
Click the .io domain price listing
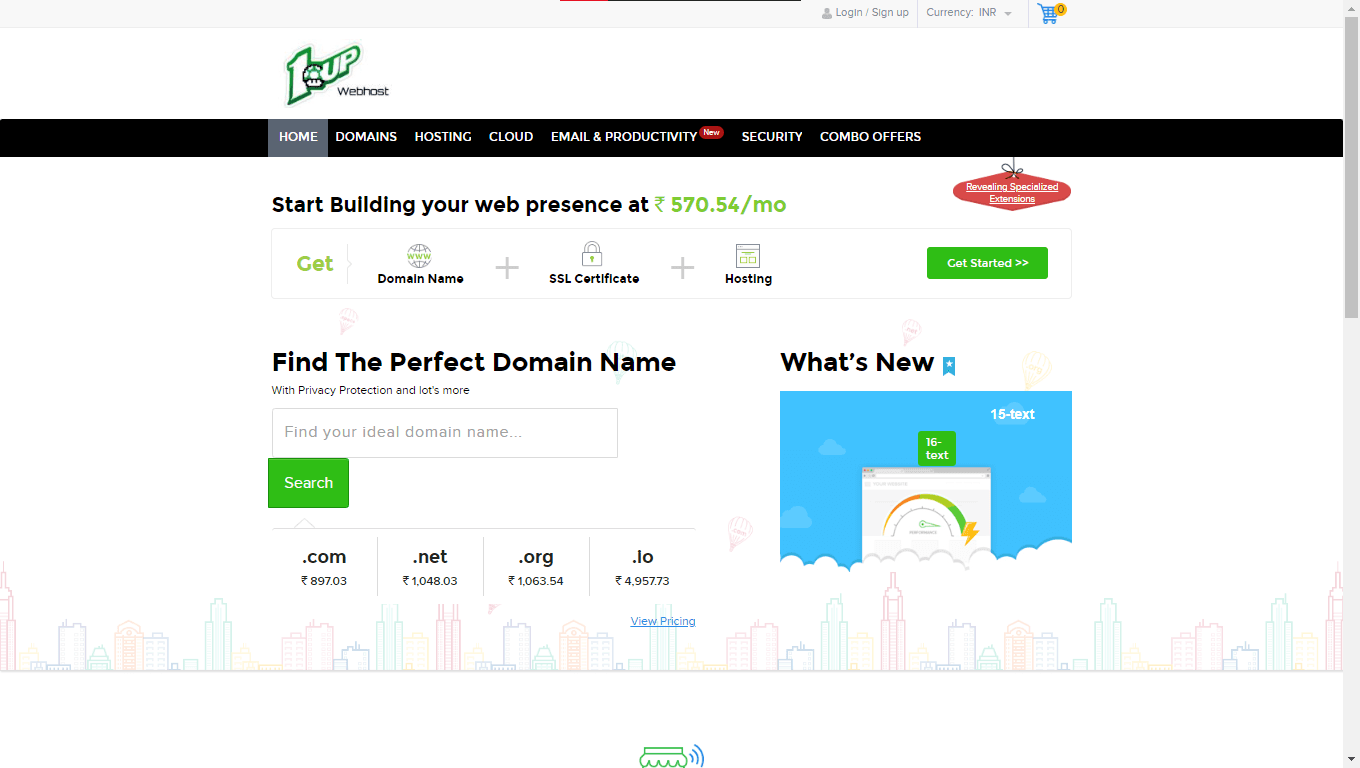coord(644,566)
